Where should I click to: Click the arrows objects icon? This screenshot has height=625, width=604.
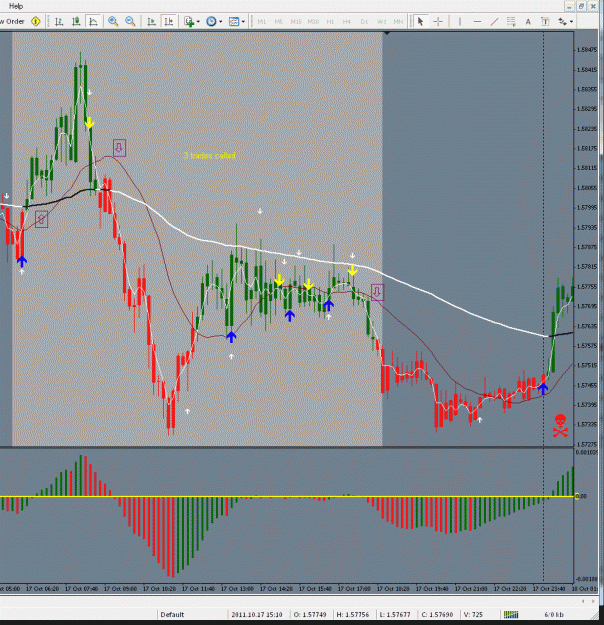562,22
